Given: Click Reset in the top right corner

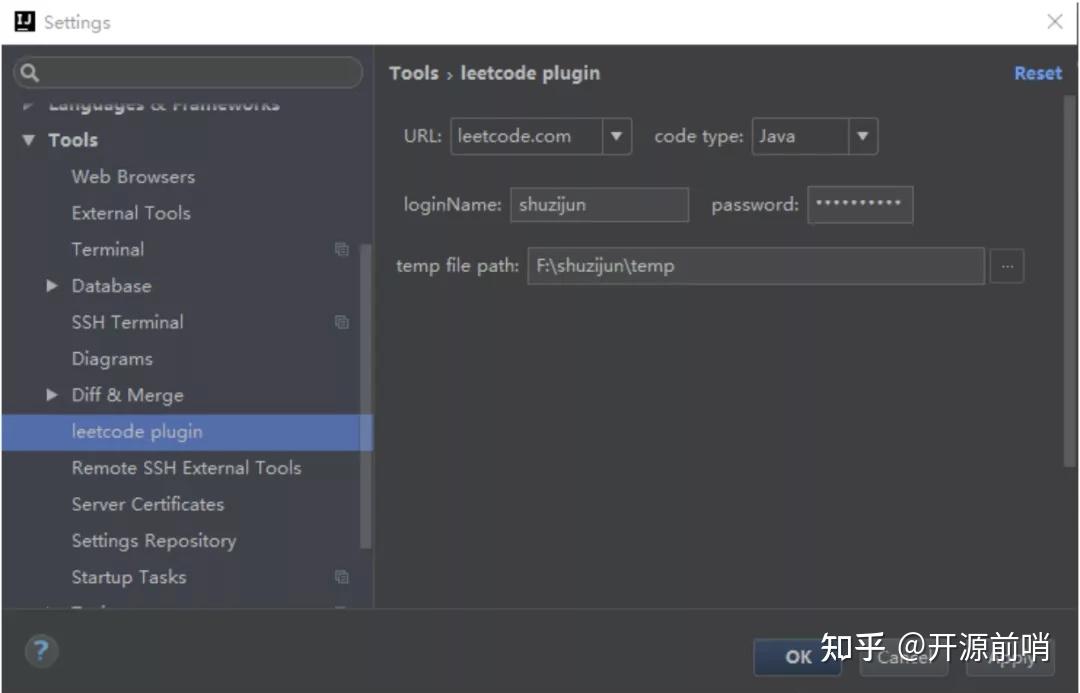Looking at the screenshot, I should coord(1037,72).
